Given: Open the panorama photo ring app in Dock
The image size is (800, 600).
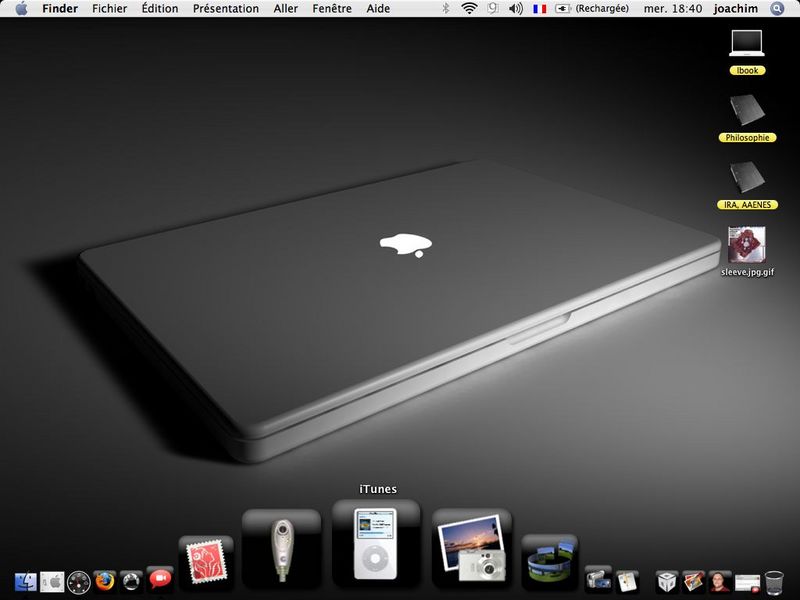Looking at the screenshot, I should click(549, 562).
